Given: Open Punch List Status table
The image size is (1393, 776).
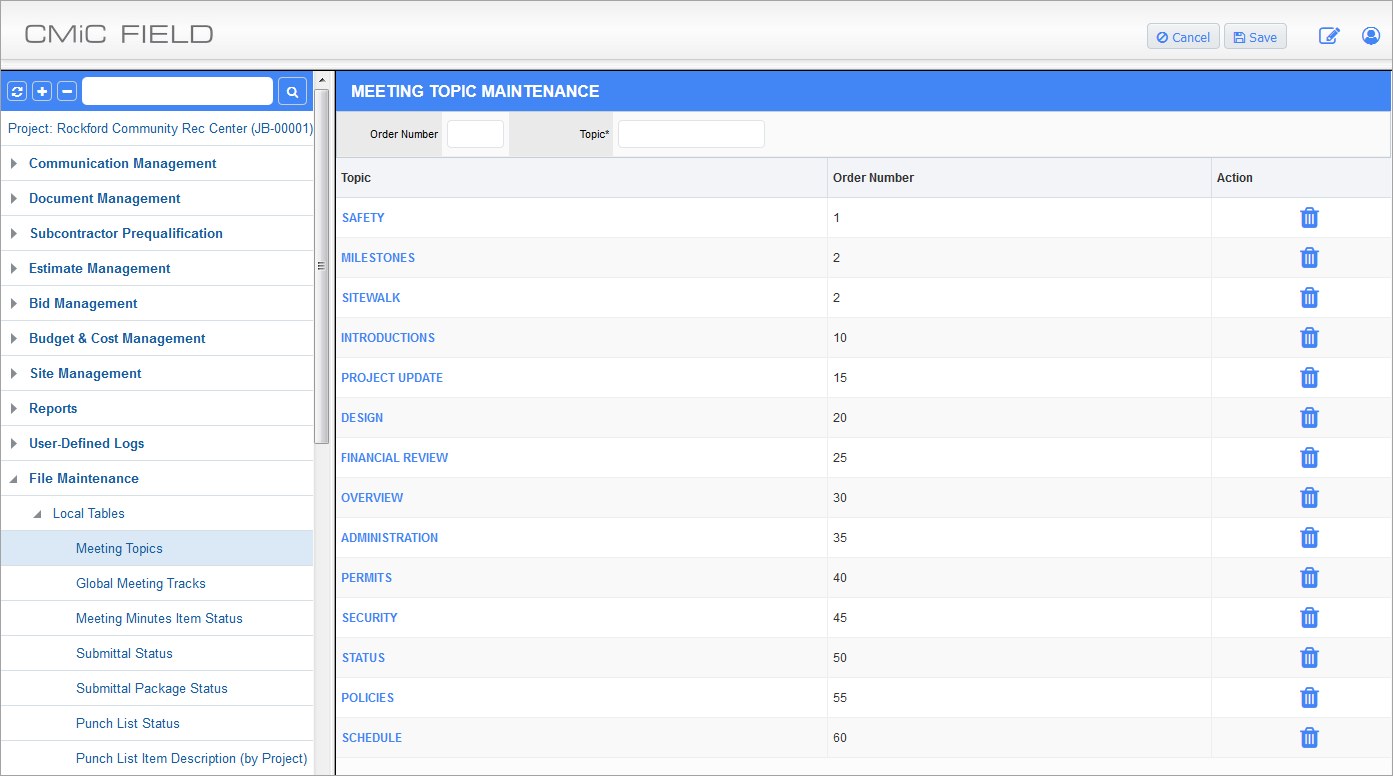Looking at the screenshot, I should pyautogui.click(x=128, y=723).
